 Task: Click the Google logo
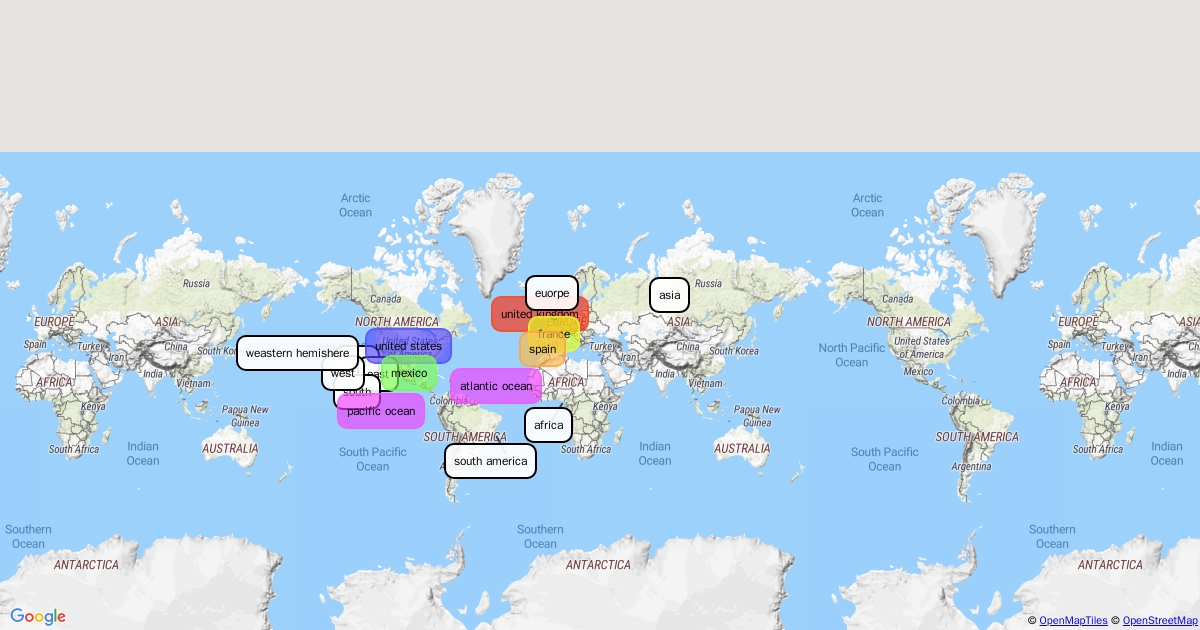click(38, 616)
